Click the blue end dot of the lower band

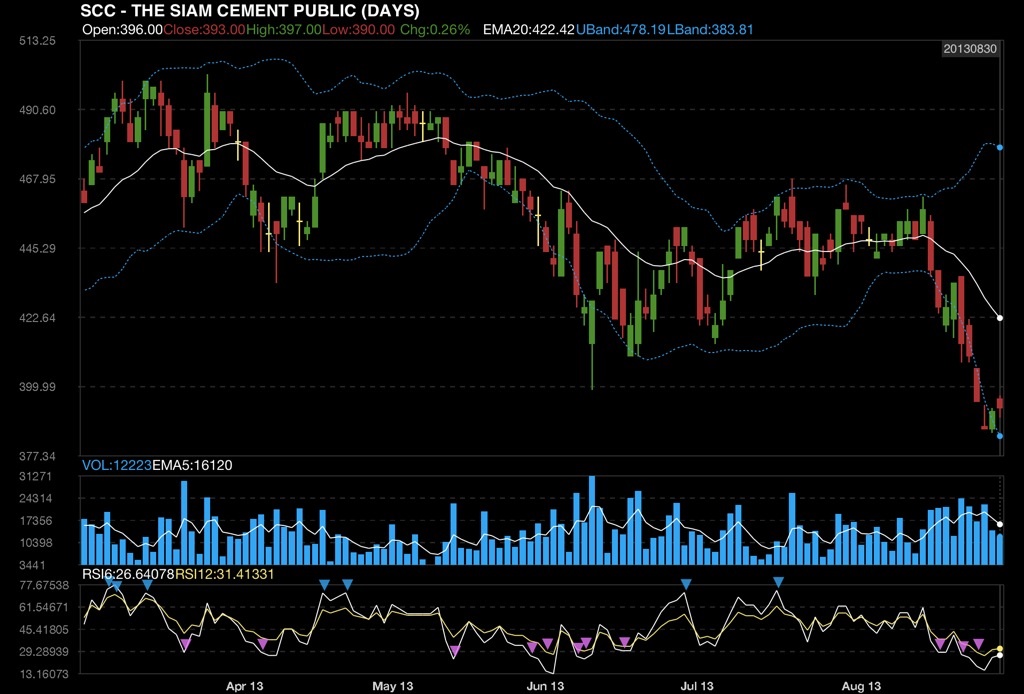999,435
